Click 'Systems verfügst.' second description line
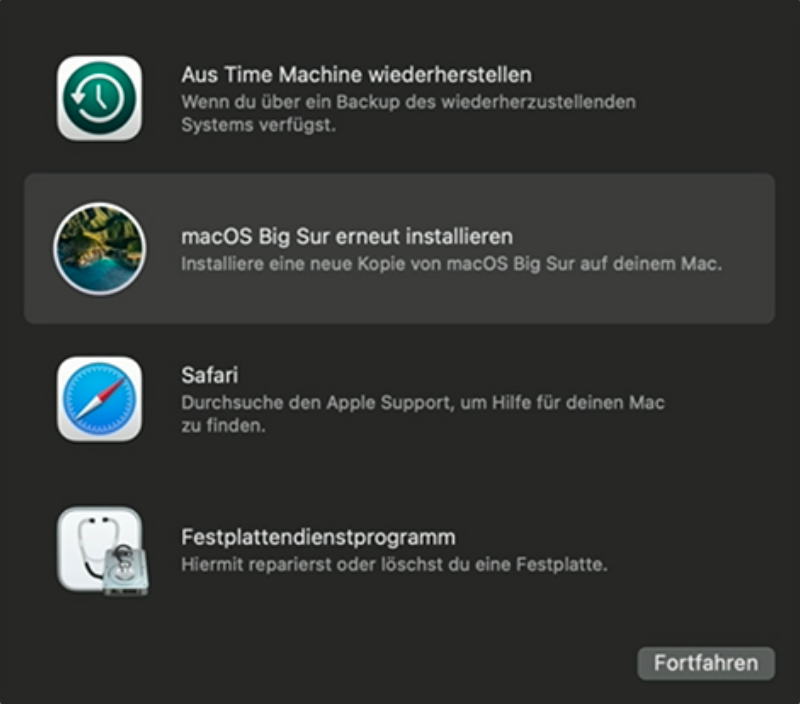Image resolution: width=800 pixels, height=704 pixels. point(259,125)
